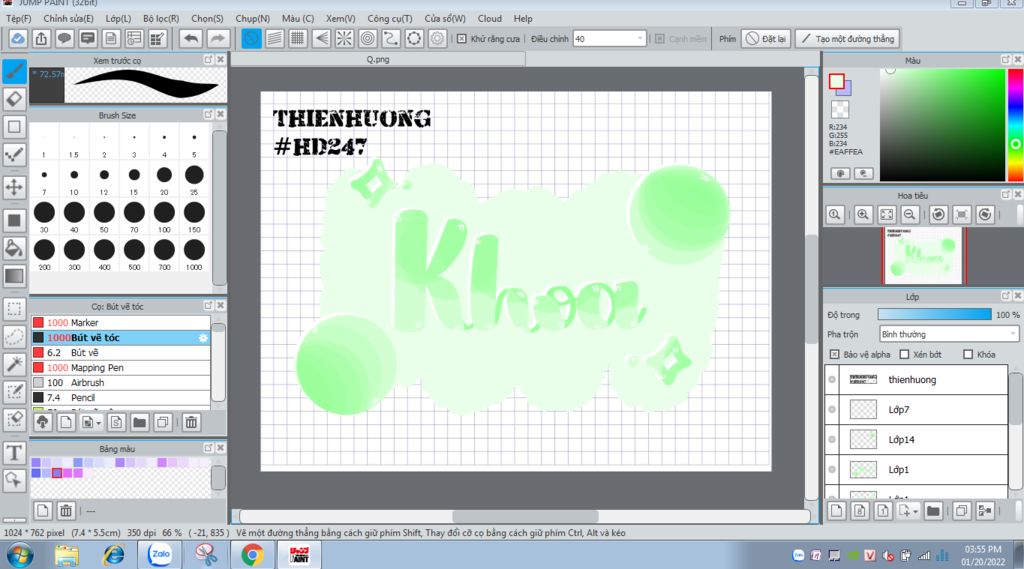Delete selected brush with trash icon
1024x569 pixels.
191,422
